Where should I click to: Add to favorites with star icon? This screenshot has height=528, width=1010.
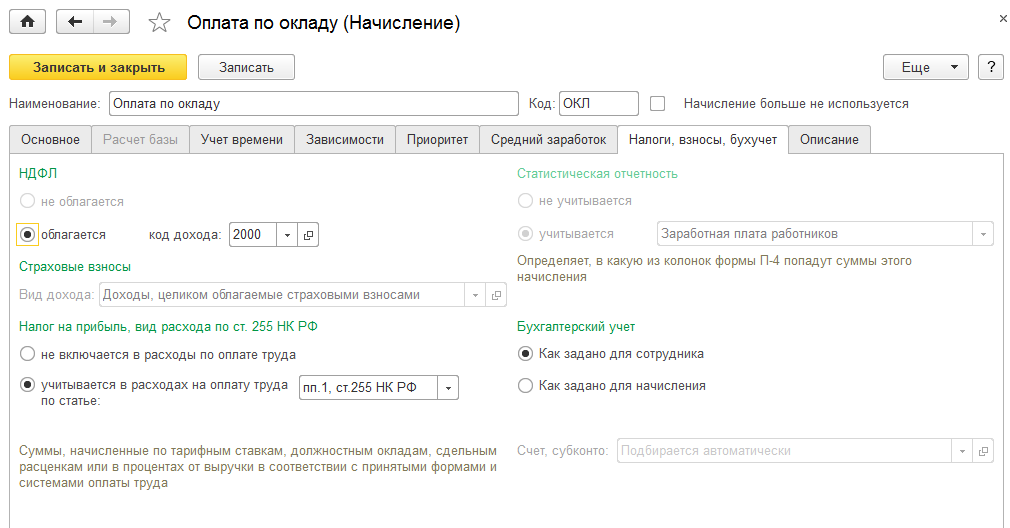tap(159, 23)
